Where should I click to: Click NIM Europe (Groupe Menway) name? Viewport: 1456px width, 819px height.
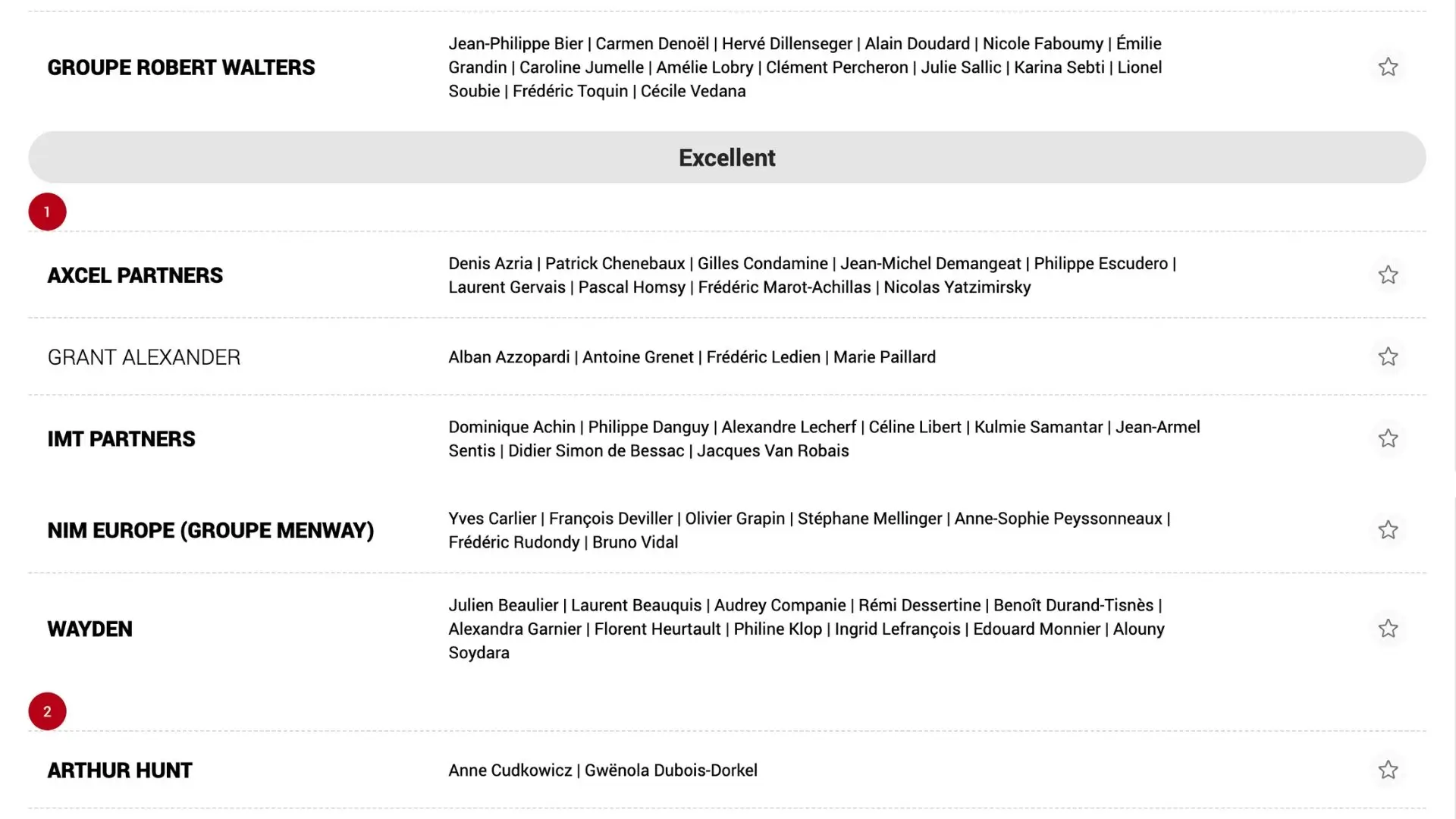(210, 530)
